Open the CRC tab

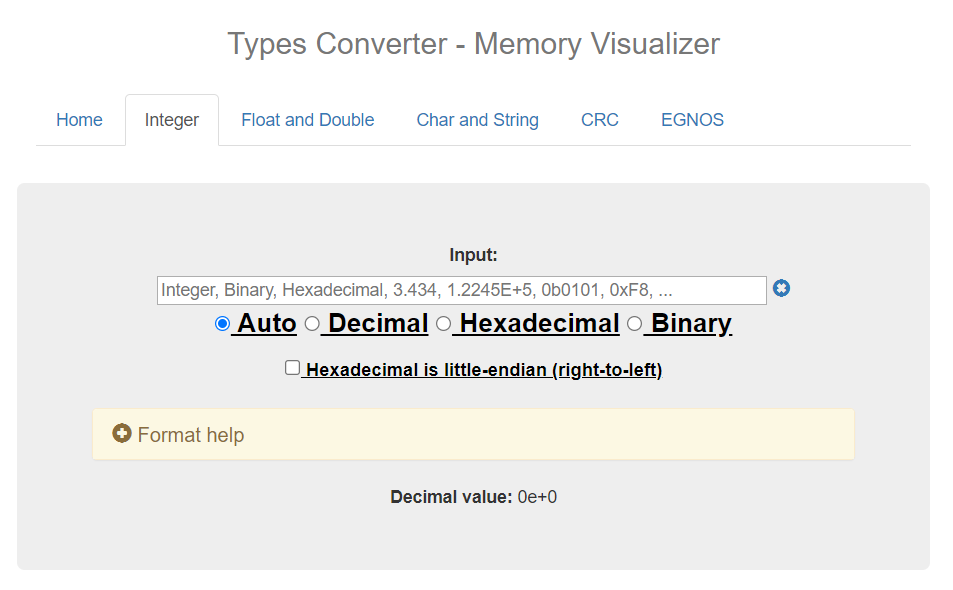tap(599, 120)
